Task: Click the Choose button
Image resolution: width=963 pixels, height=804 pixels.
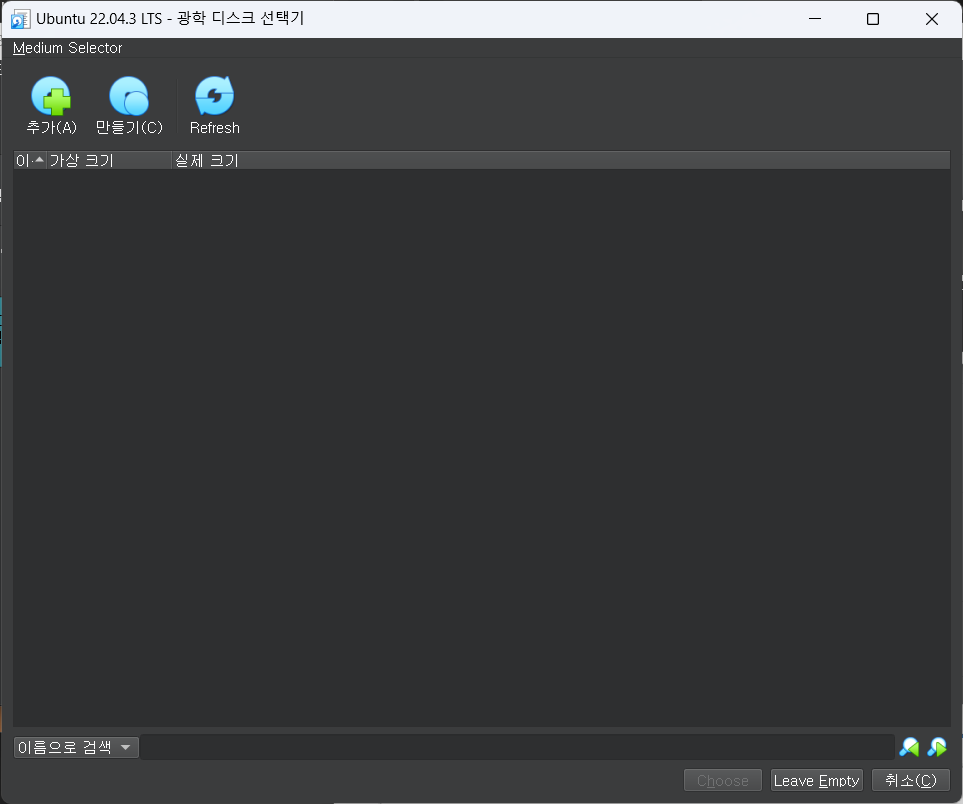Action: (x=723, y=781)
